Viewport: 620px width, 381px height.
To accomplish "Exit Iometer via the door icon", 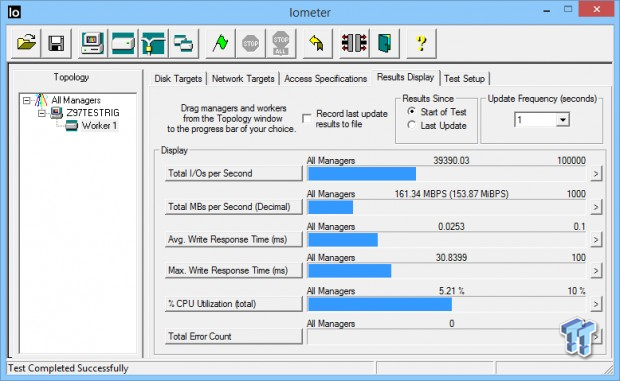I will pos(384,43).
